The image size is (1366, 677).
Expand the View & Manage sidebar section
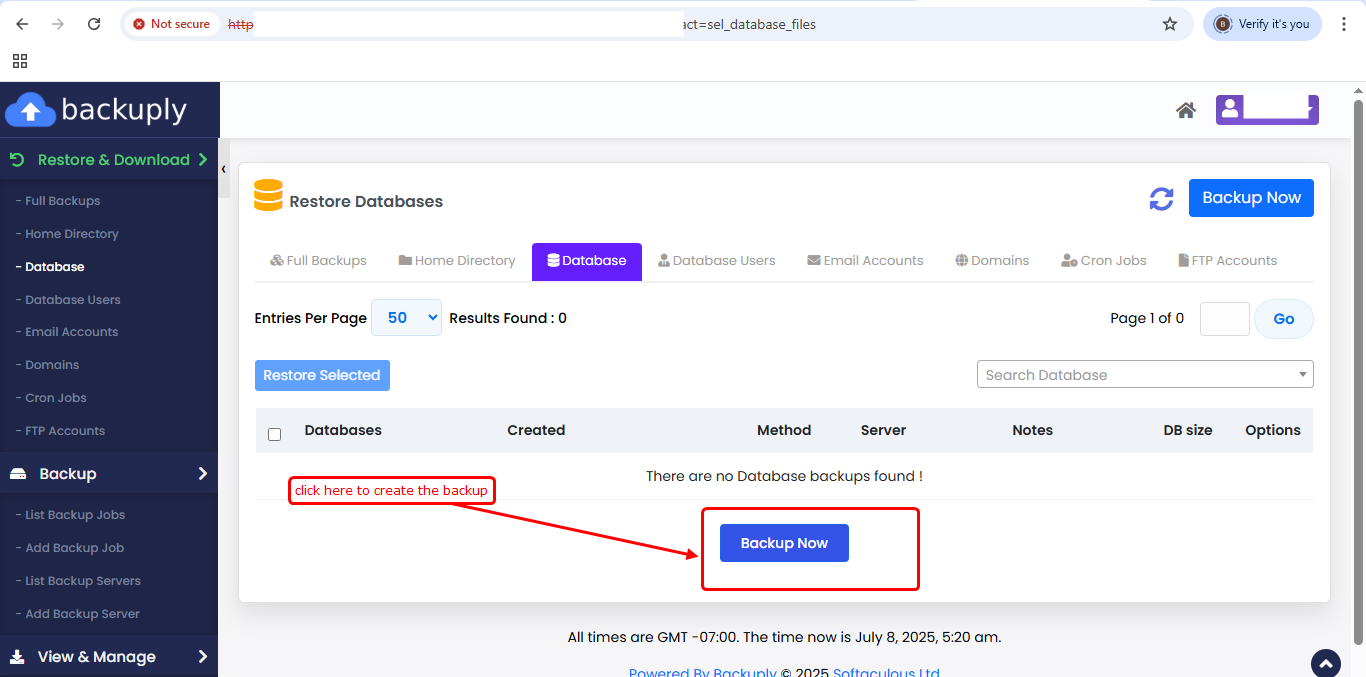tap(109, 657)
